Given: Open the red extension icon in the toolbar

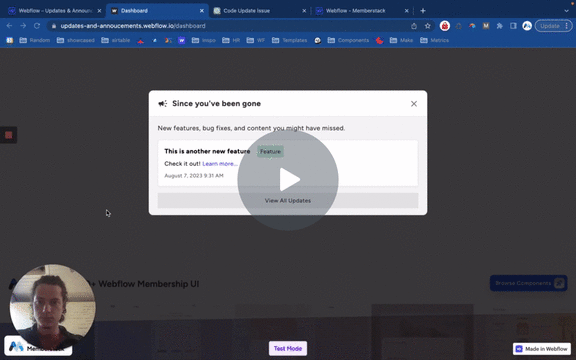Looking at the screenshot, I should (x=445, y=26).
